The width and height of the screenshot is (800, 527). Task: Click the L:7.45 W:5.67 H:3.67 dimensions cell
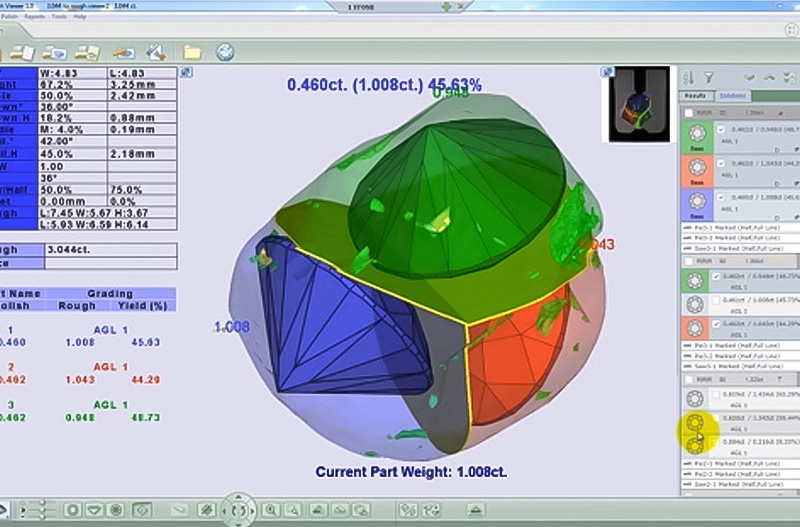coord(108,213)
